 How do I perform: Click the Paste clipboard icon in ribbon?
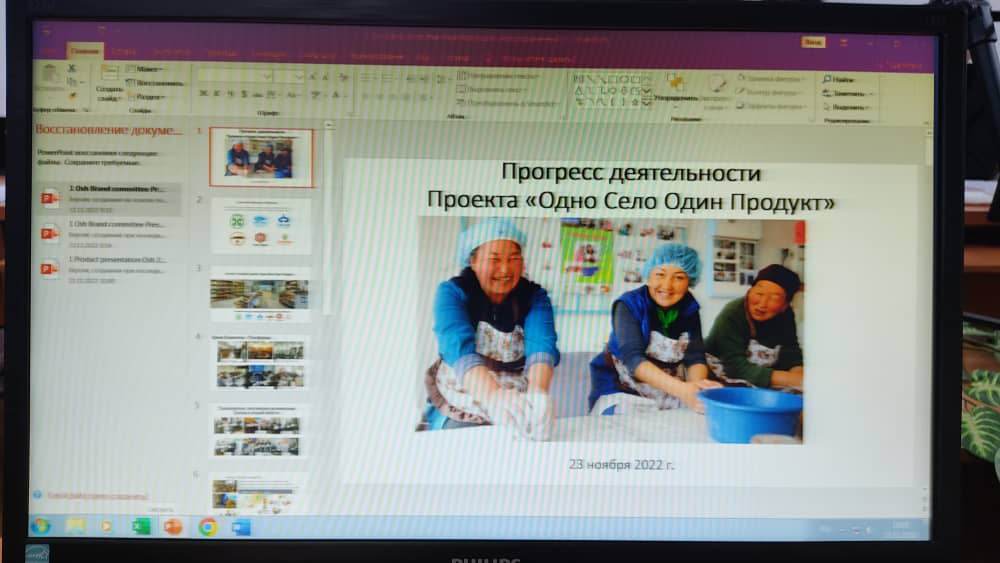pyautogui.click(x=47, y=79)
